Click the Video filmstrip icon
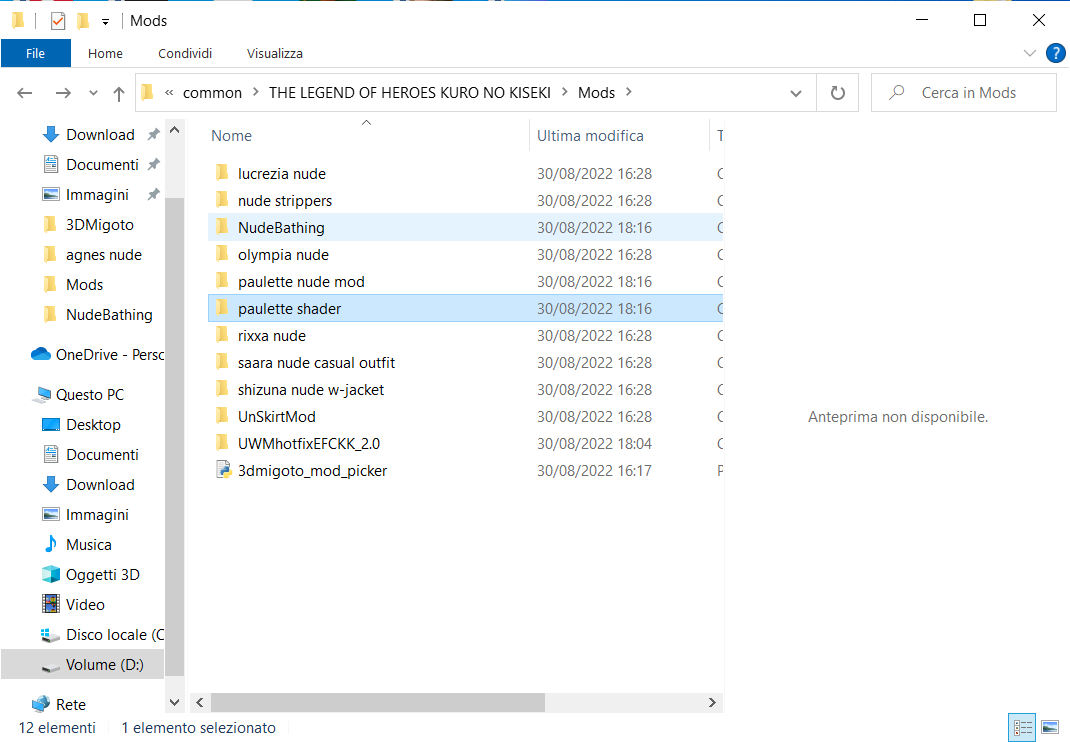 50,603
